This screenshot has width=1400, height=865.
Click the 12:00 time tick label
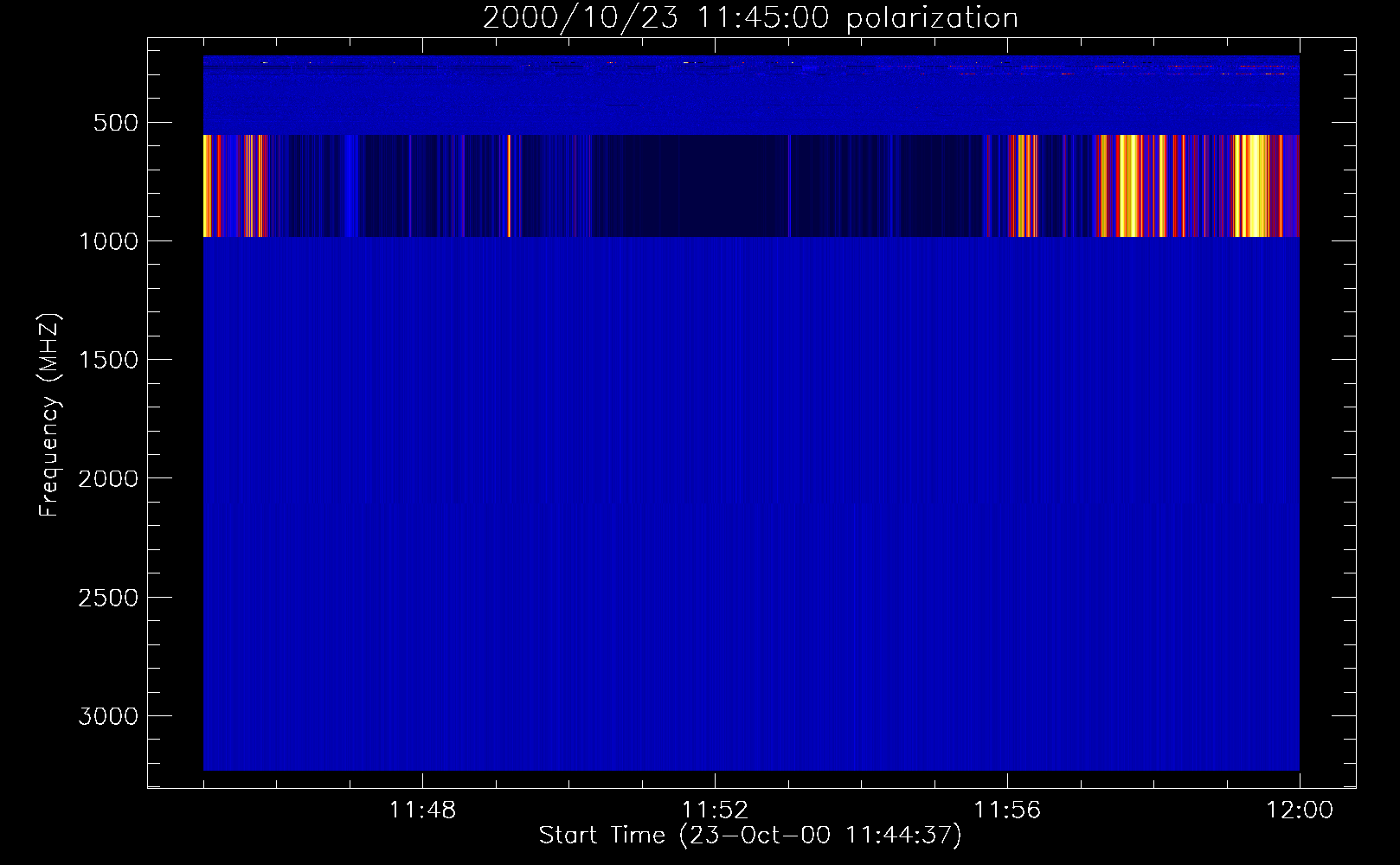[x=1300, y=811]
